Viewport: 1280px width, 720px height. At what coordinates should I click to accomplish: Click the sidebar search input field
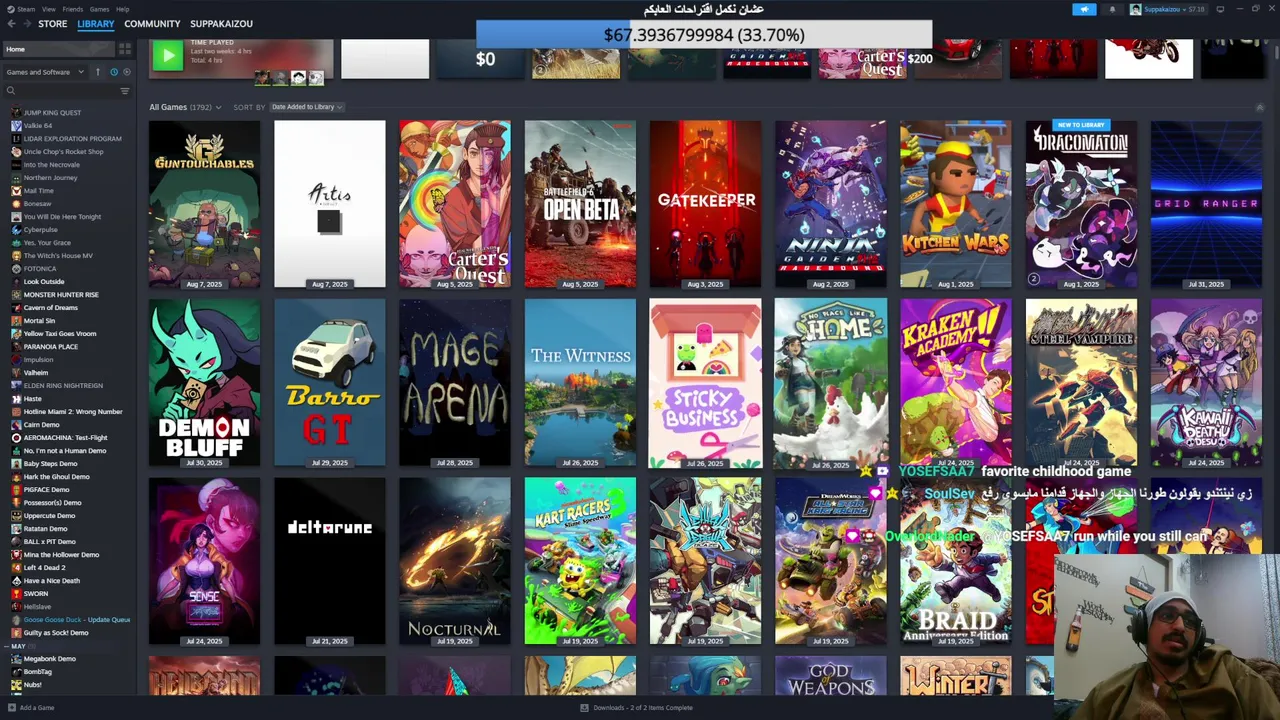click(x=65, y=91)
